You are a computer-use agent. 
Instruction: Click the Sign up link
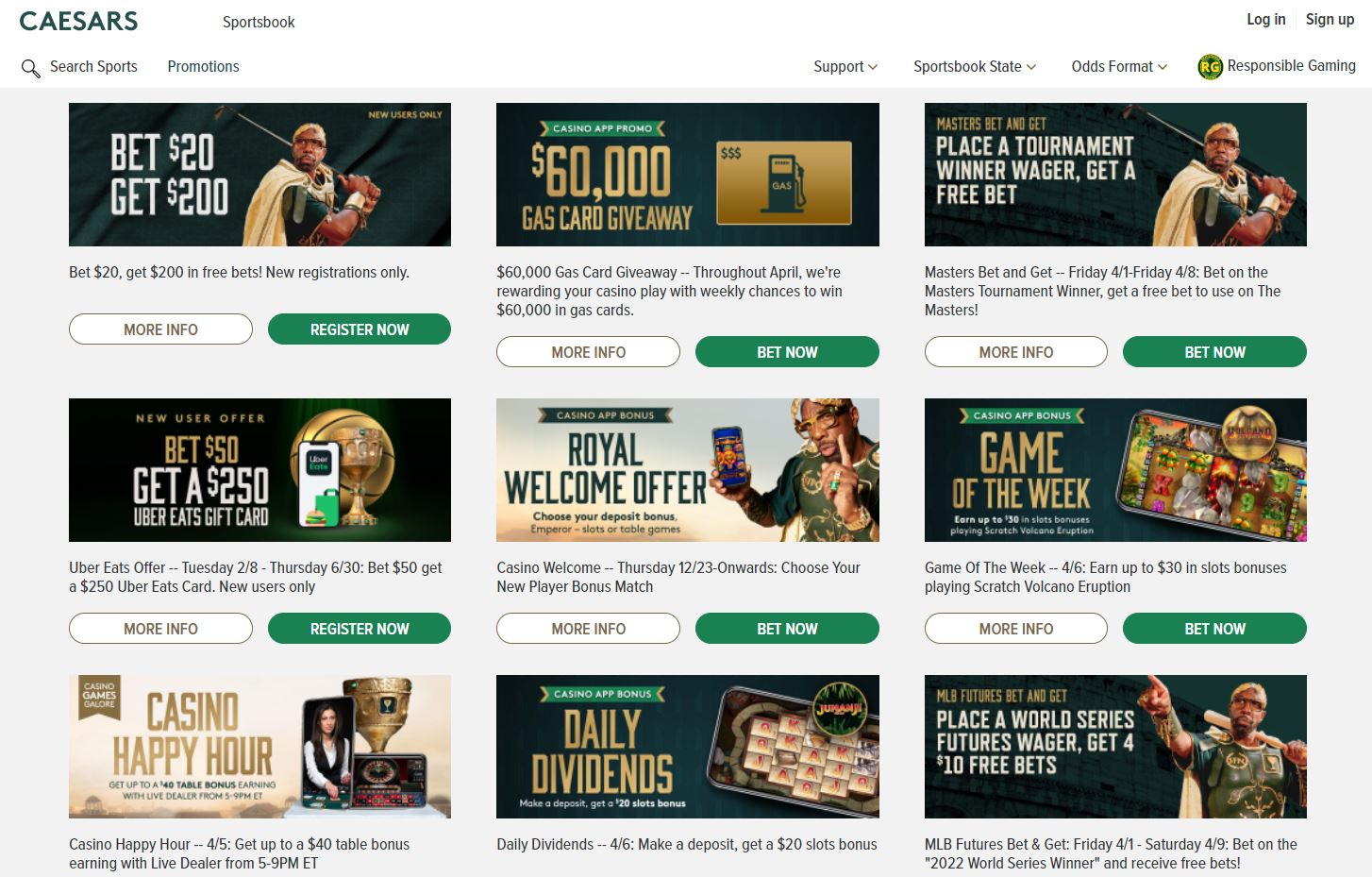point(1330,19)
